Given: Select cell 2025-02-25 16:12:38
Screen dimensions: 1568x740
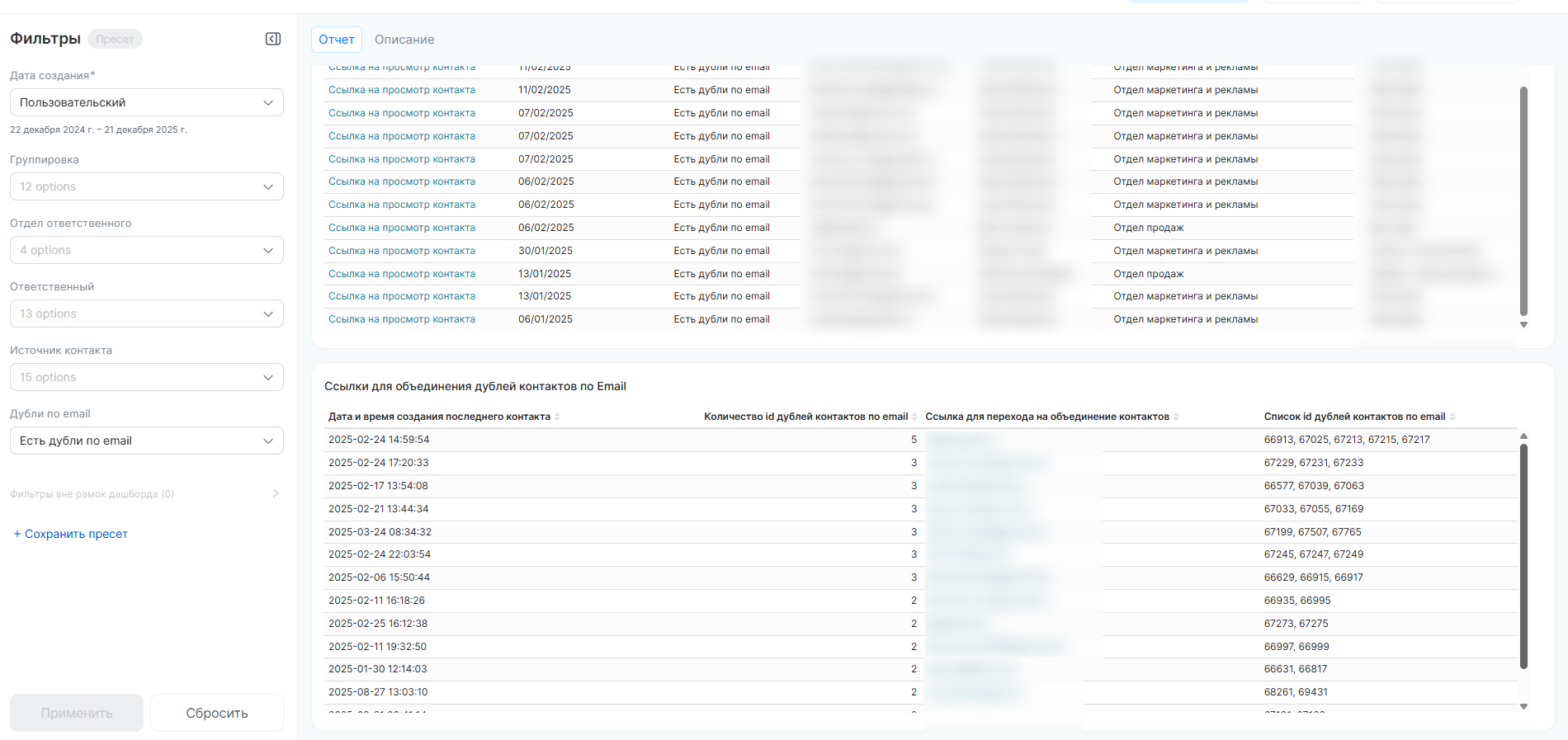Looking at the screenshot, I should coord(378,624).
